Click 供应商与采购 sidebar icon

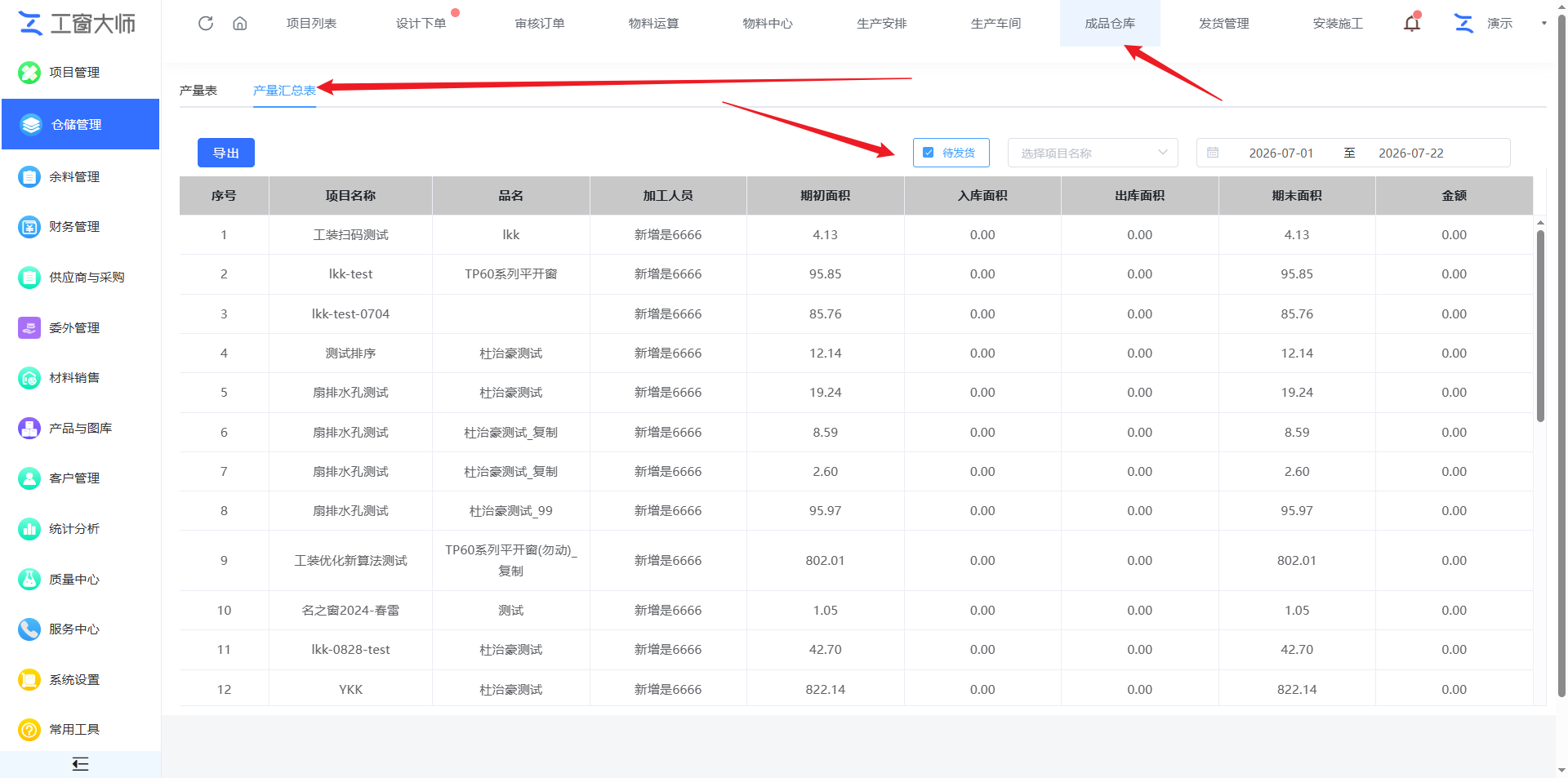29,278
